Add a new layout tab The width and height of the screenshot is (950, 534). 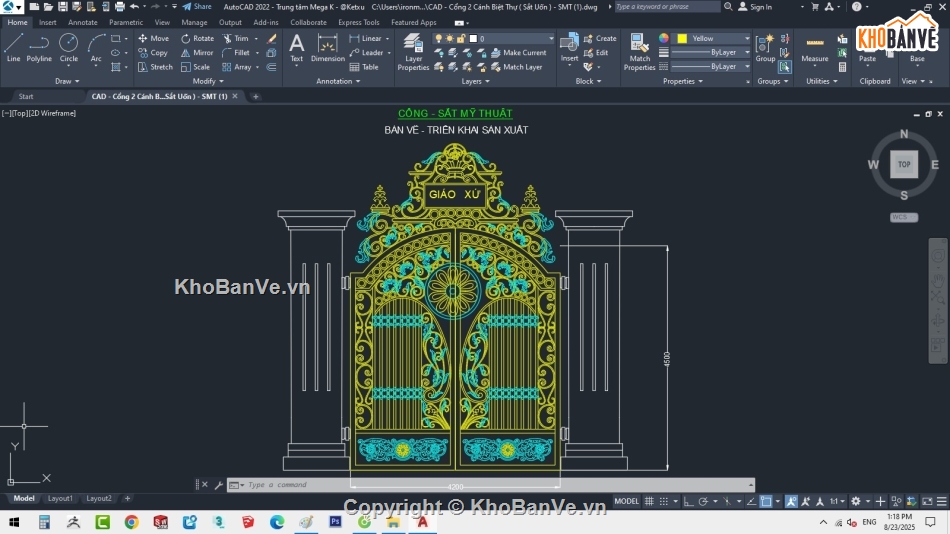click(x=127, y=498)
